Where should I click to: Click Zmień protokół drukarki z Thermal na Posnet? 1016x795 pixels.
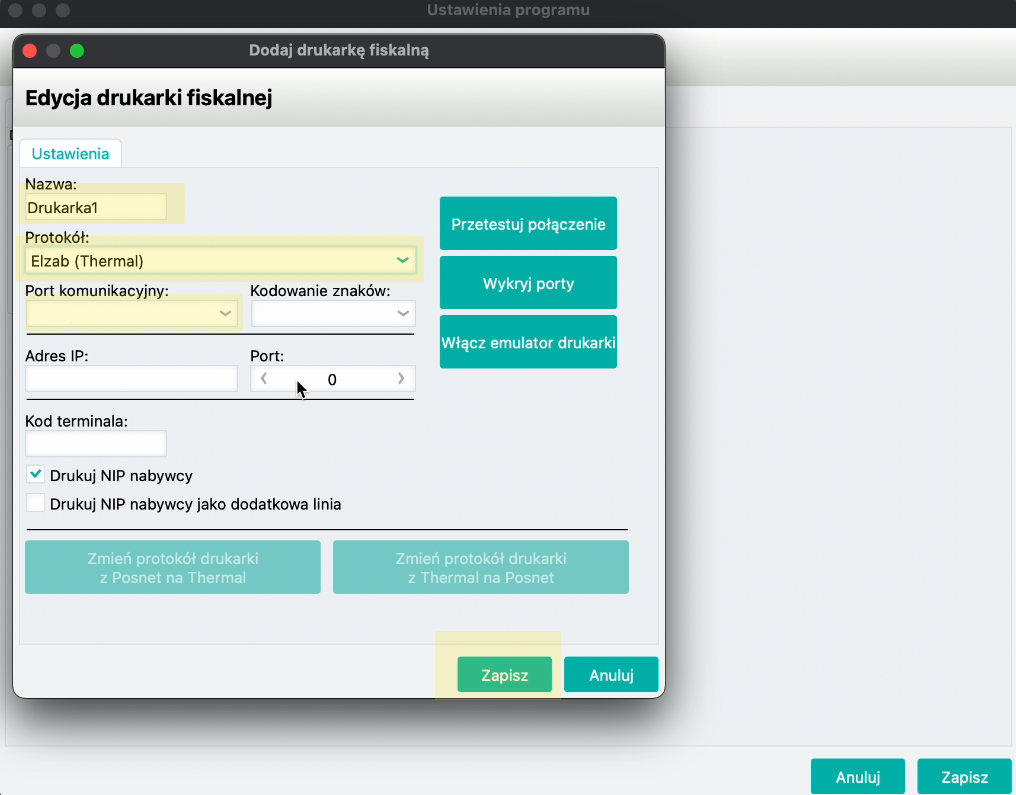coord(481,567)
